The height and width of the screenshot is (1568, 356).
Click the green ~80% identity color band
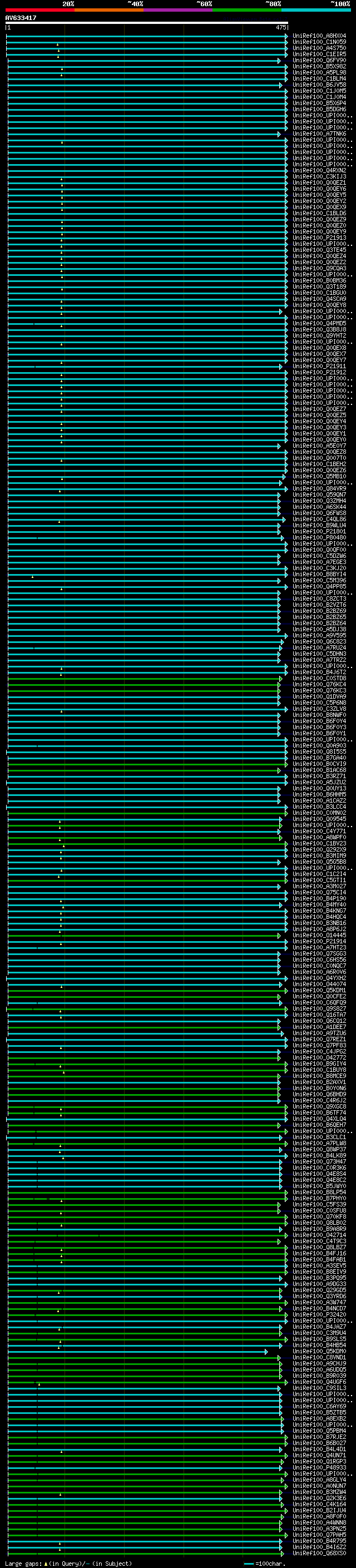pos(246,10)
